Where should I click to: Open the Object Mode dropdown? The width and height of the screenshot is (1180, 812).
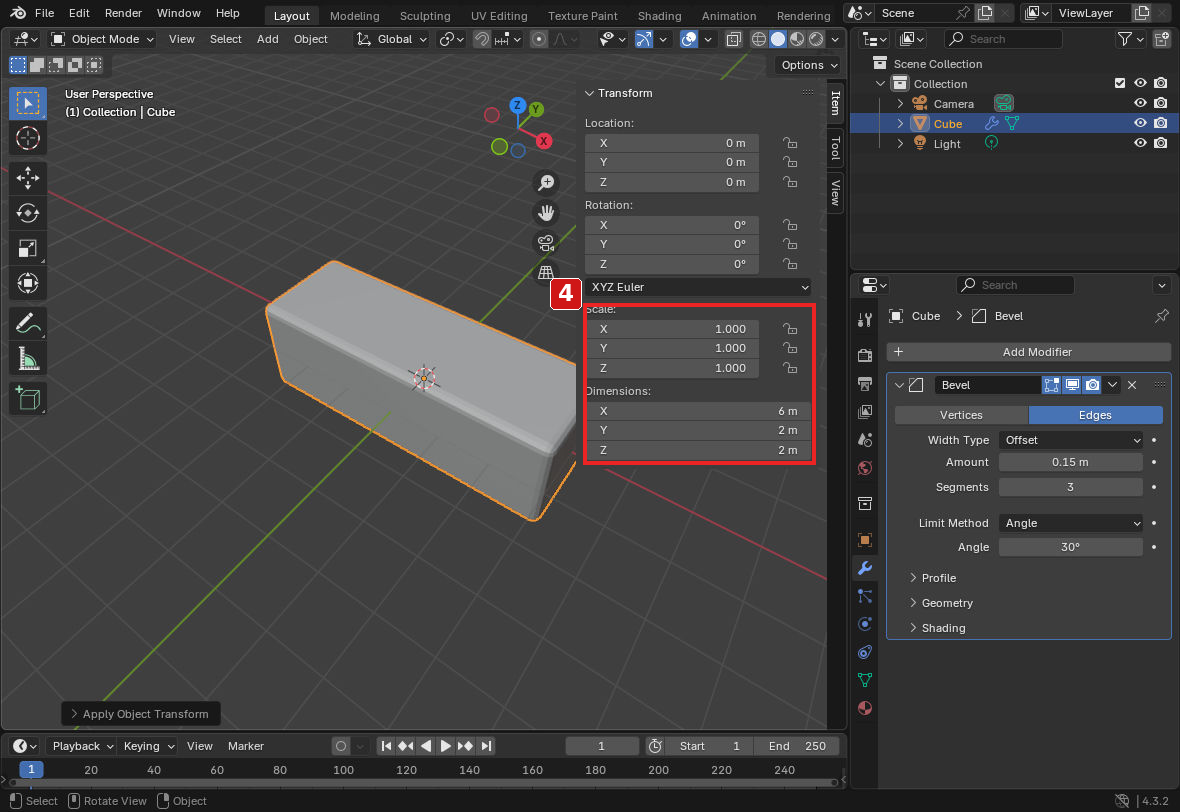102,39
